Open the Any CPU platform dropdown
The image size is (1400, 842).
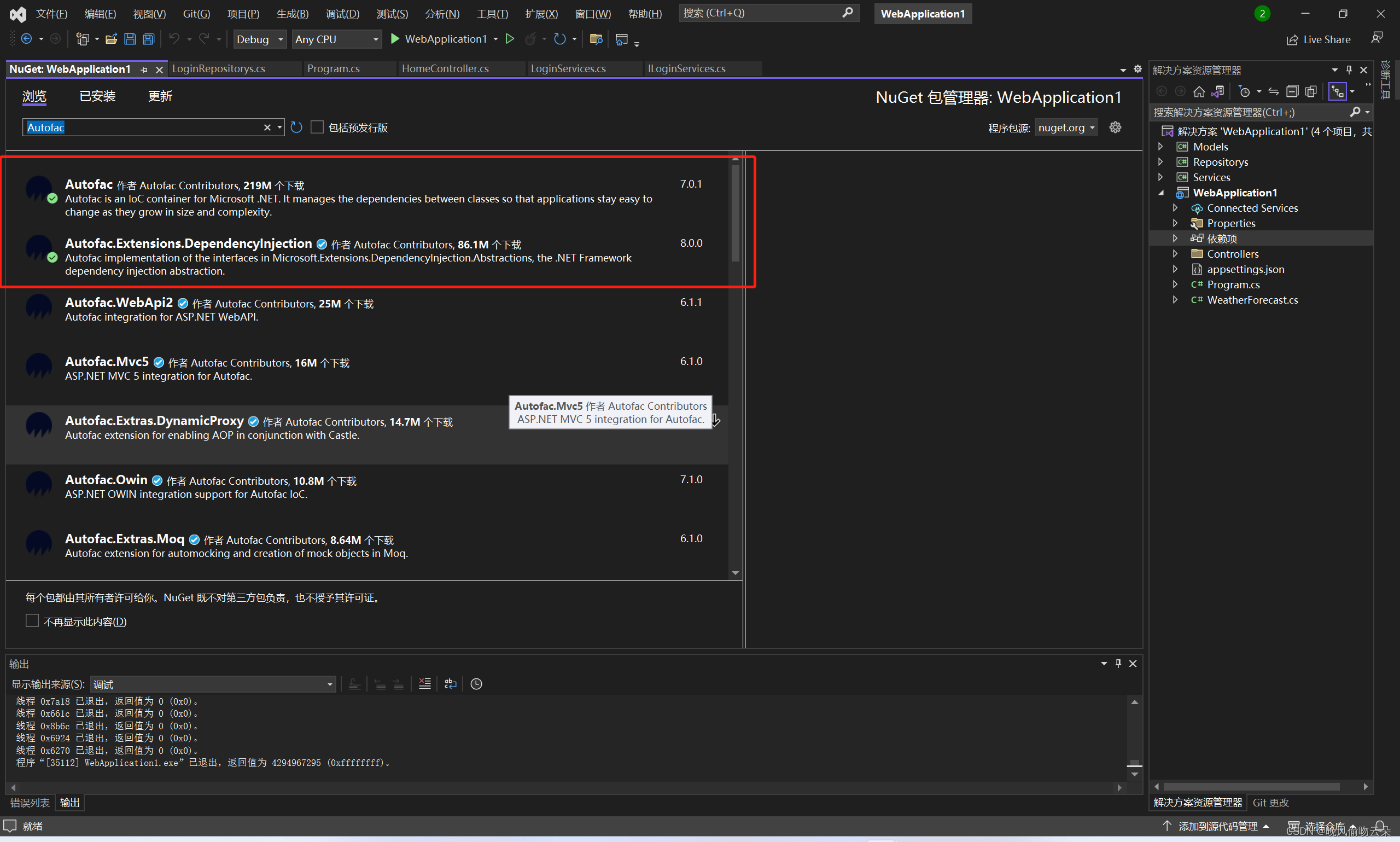[x=337, y=39]
